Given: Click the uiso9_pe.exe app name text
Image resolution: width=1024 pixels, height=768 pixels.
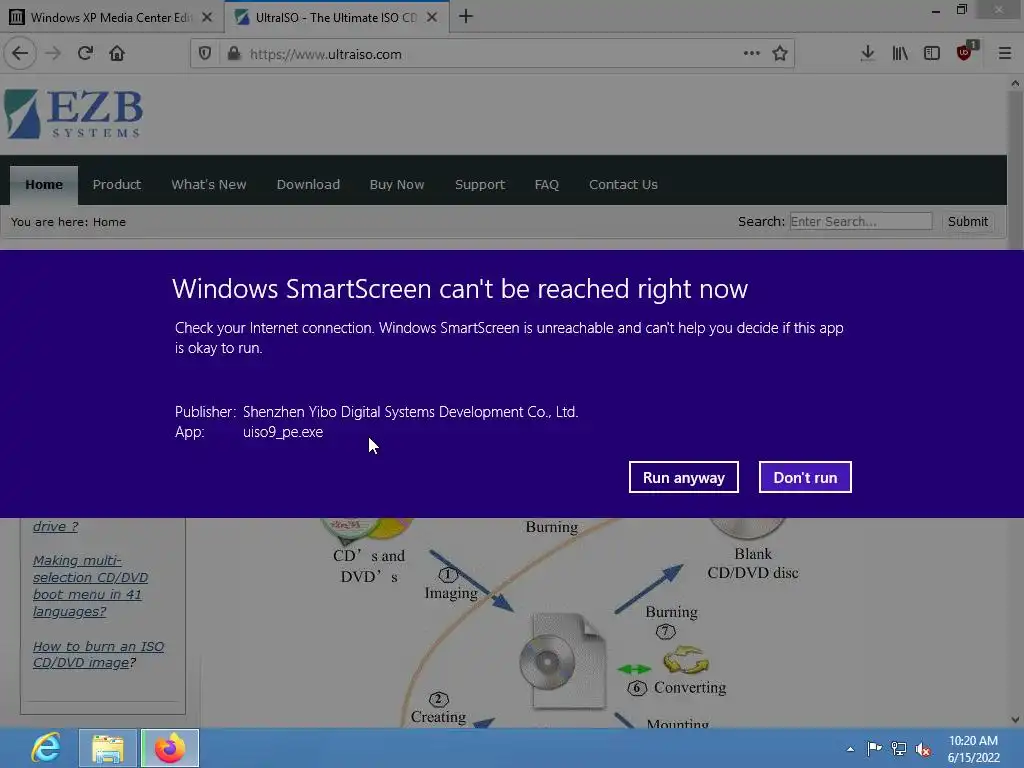Looking at the screenshot, I should tap(283, 432).
